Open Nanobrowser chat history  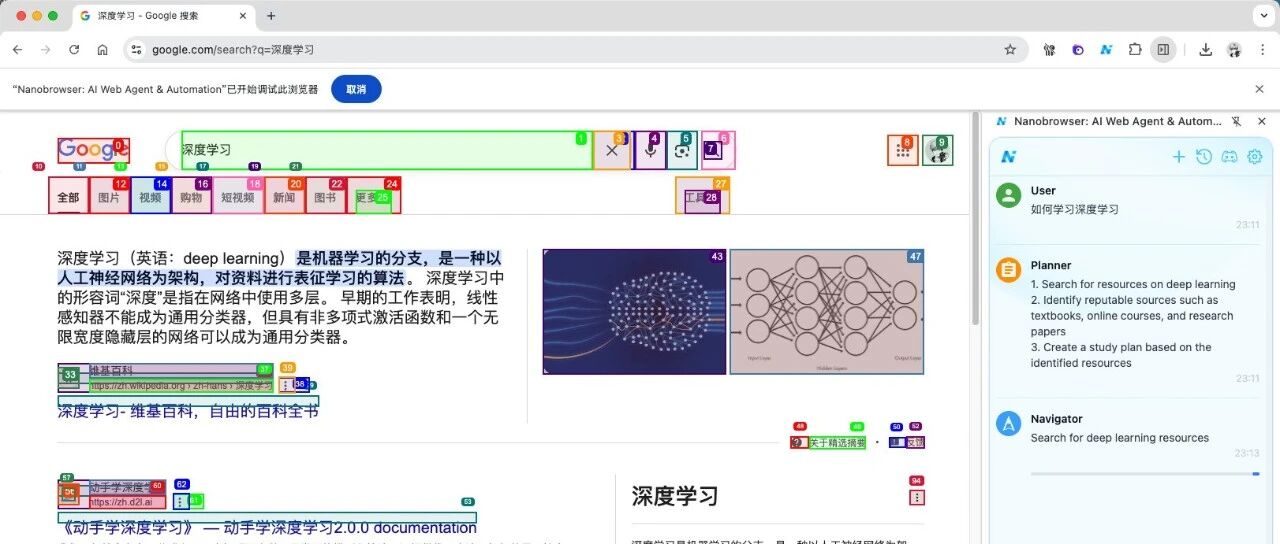tap(1204, 157)
